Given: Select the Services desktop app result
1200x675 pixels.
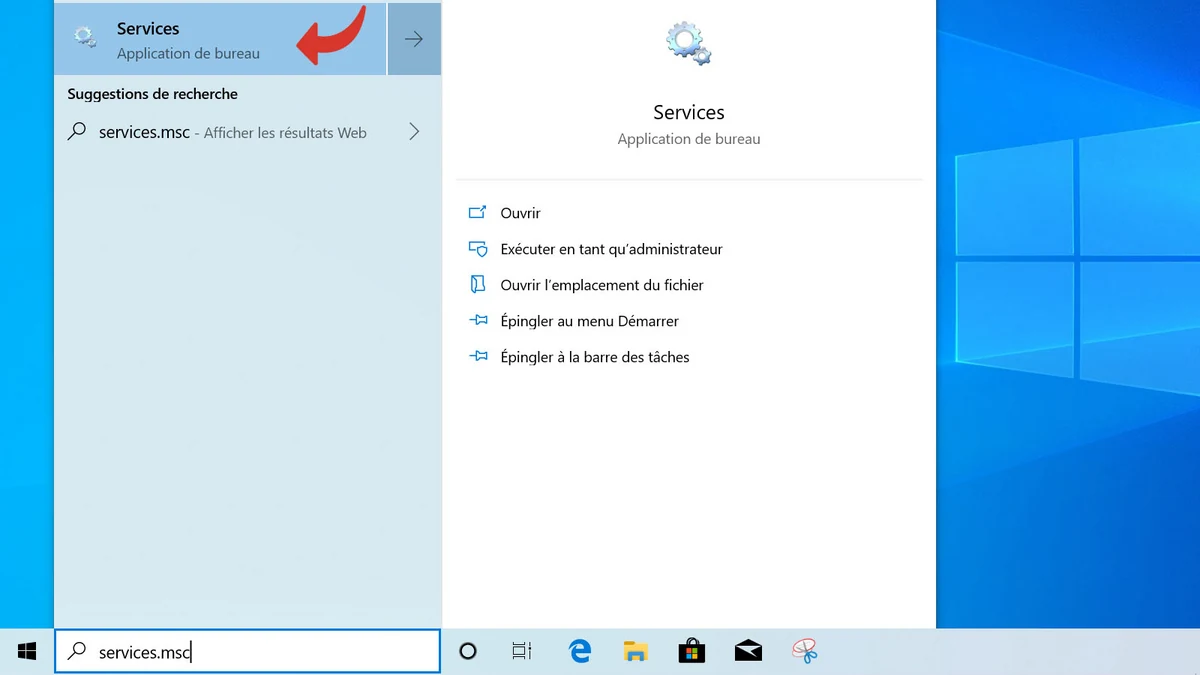Looking at the screenshot, I should click(188, 39).
